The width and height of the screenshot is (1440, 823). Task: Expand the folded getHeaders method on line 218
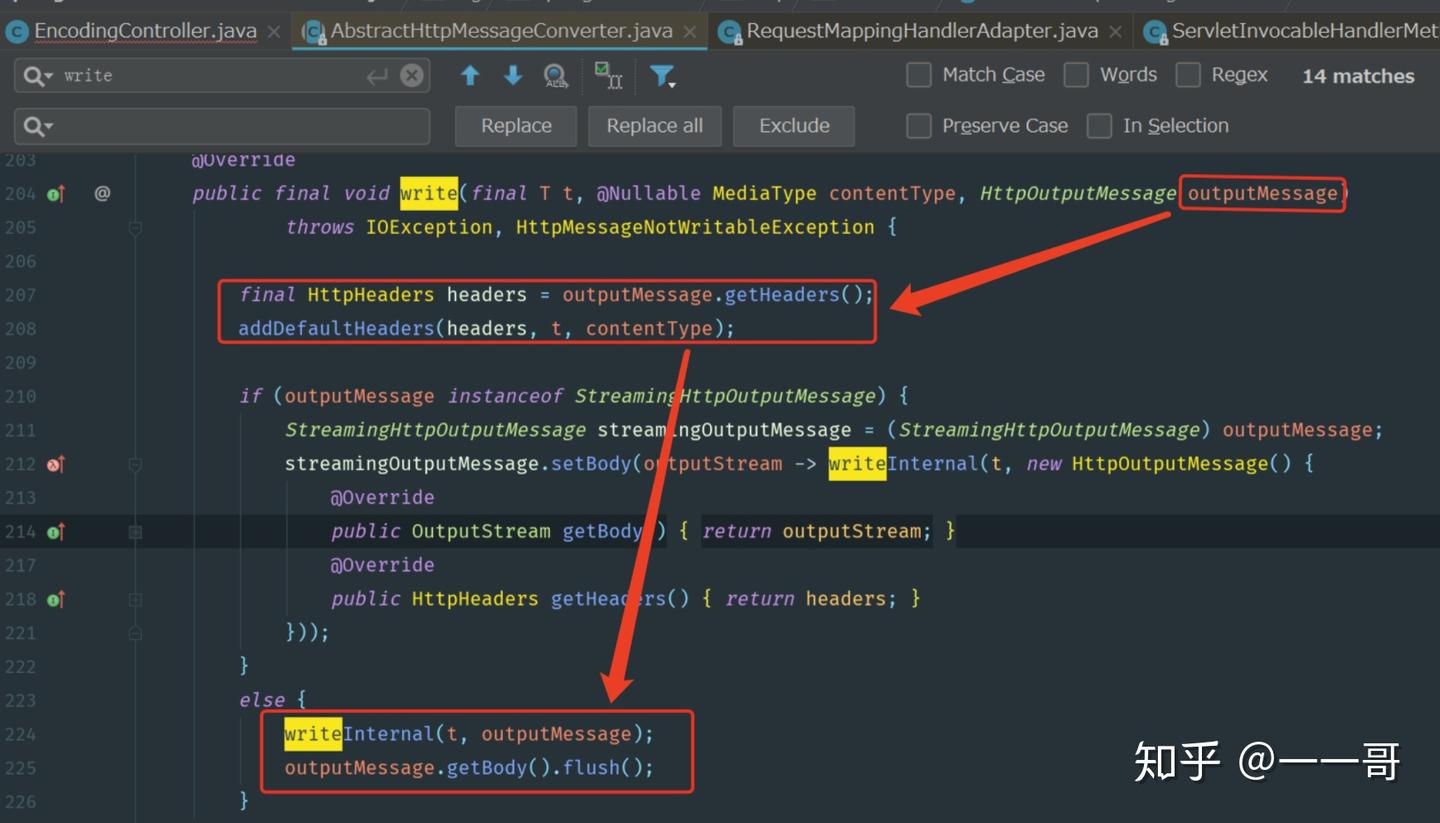coord(135,599)
